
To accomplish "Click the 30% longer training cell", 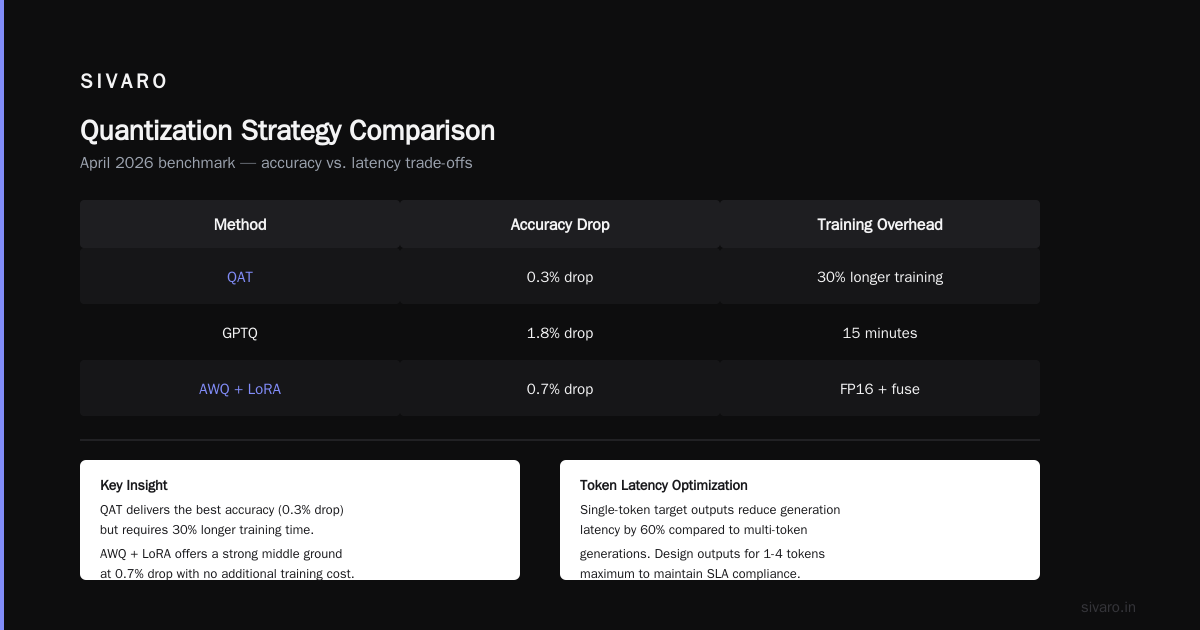I will click(x=880, y=277).
